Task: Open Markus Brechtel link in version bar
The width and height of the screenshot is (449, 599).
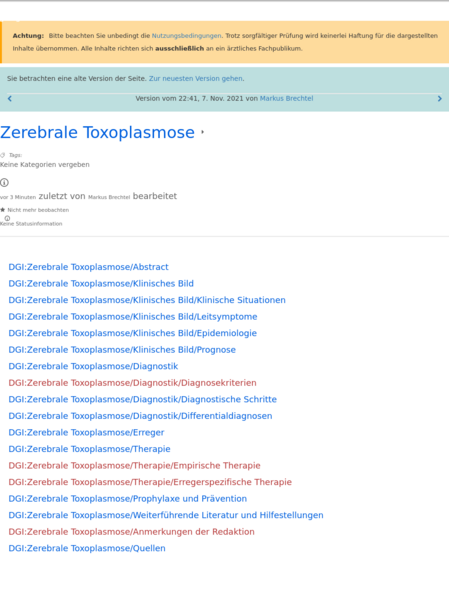Action: [286, 98]
